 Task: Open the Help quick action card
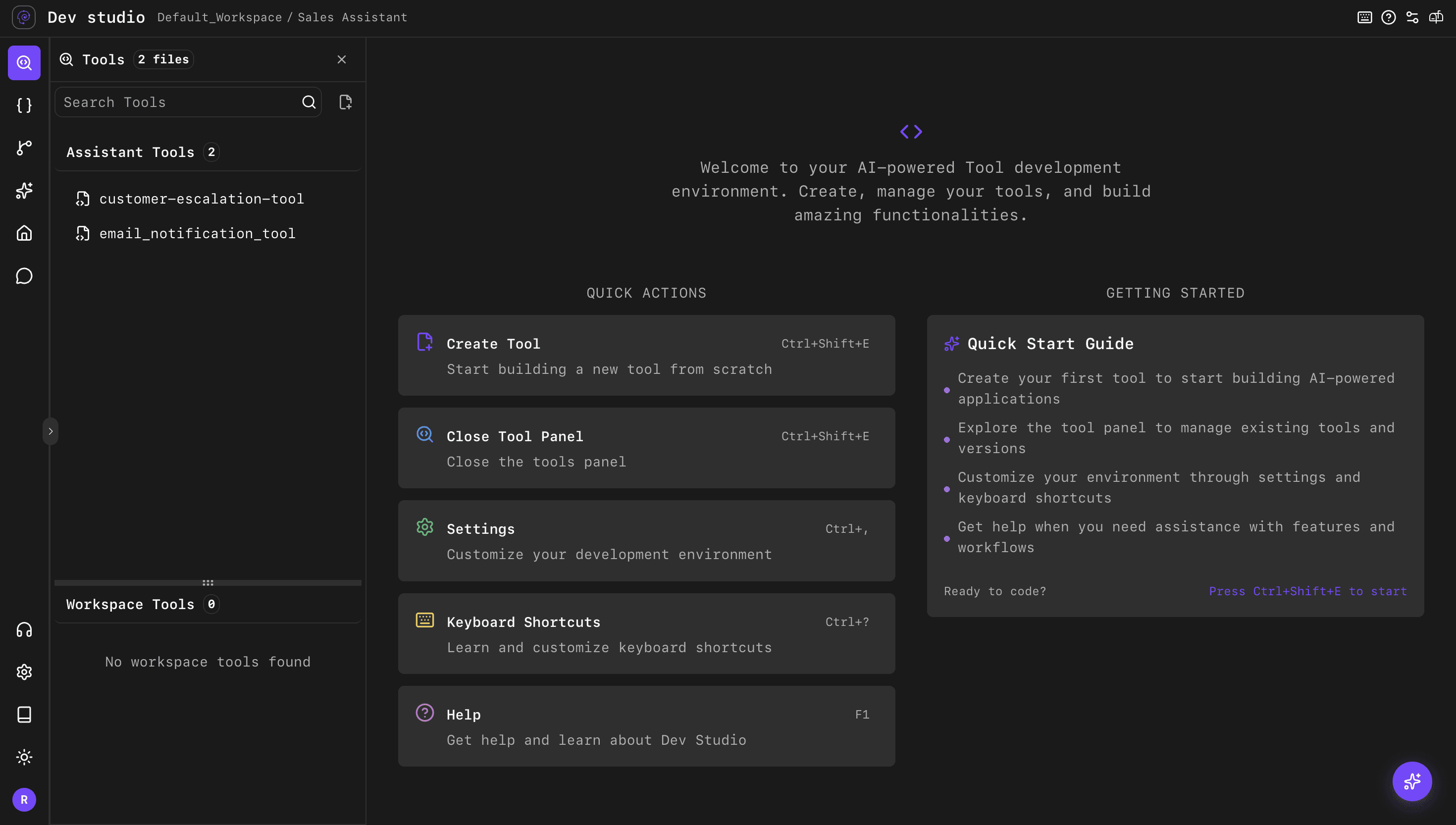pos(646,726)
